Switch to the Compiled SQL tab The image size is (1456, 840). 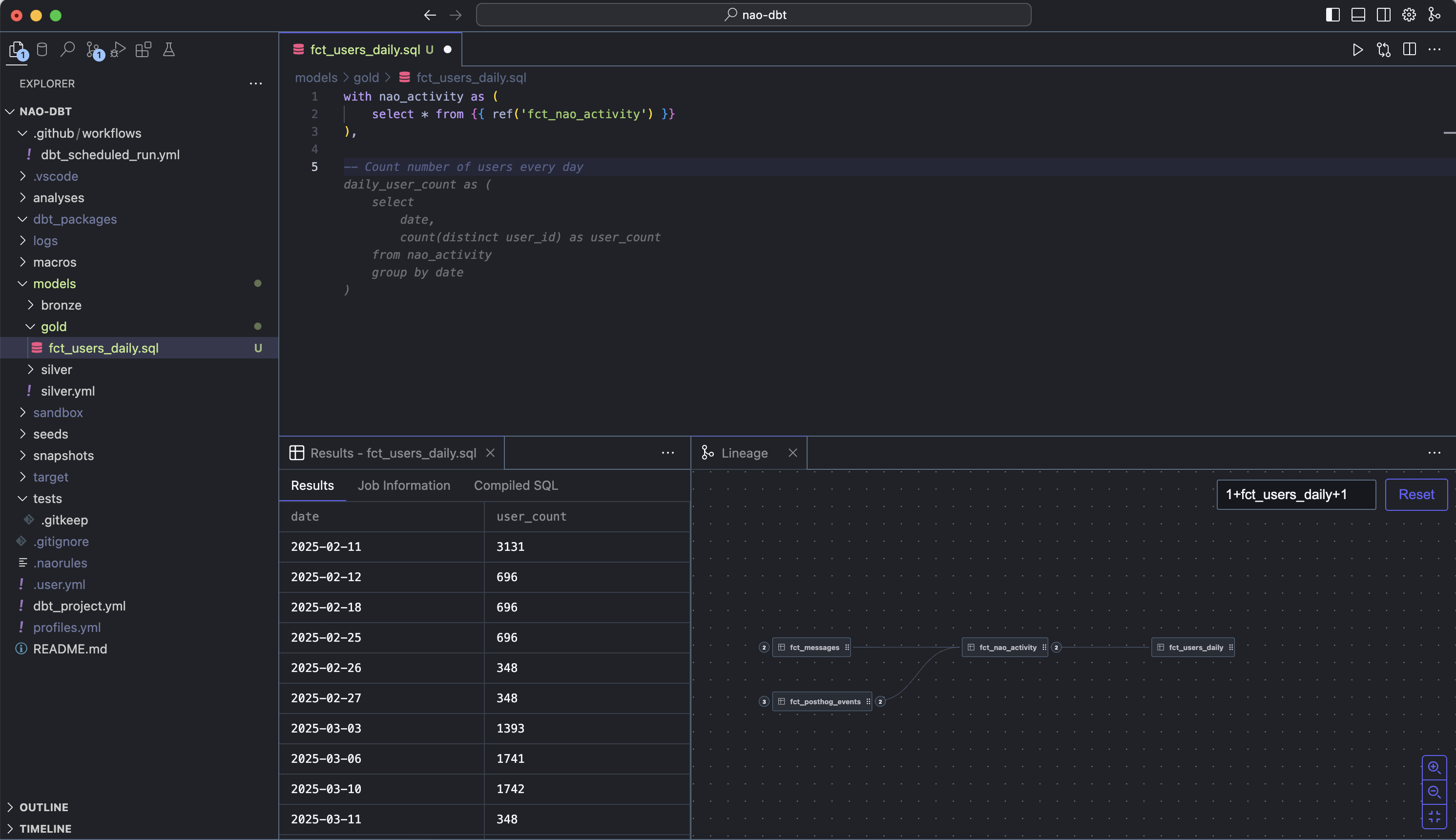pos(516,485)
